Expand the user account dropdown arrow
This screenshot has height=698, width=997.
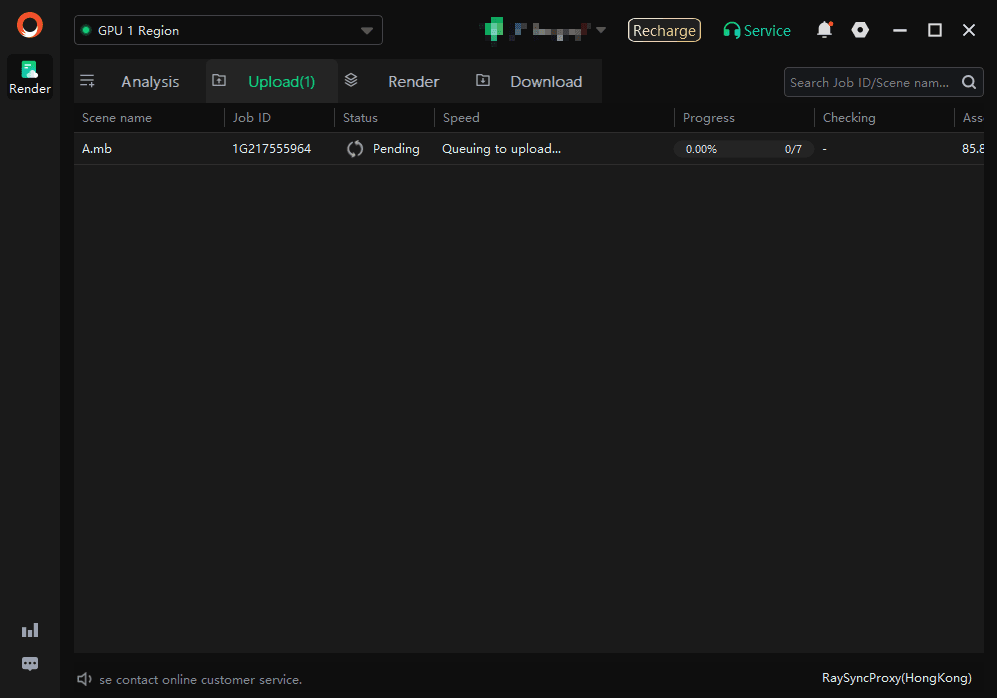pos(601,30)
